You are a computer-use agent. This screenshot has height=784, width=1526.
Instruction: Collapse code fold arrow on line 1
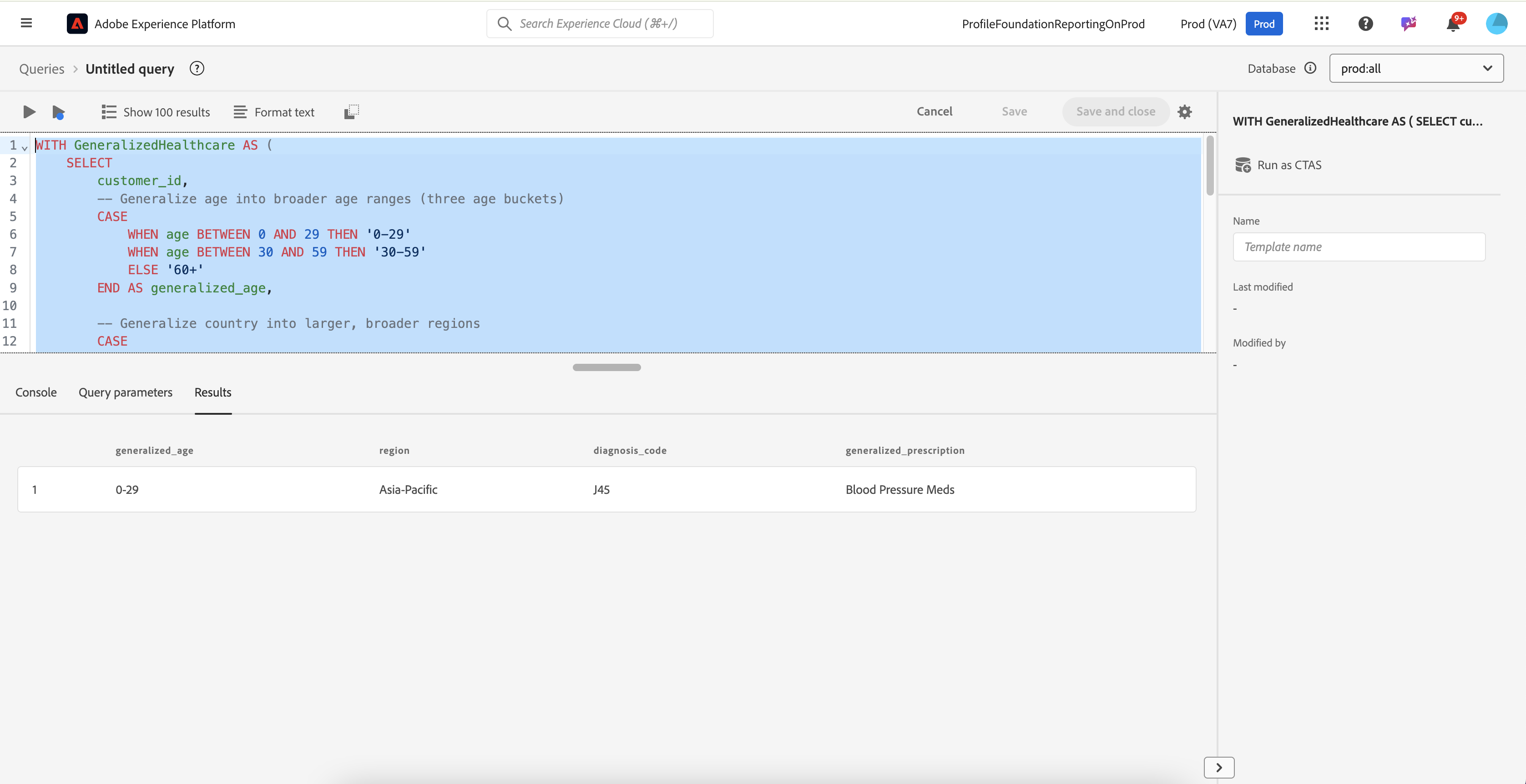[x=25, y=147]
